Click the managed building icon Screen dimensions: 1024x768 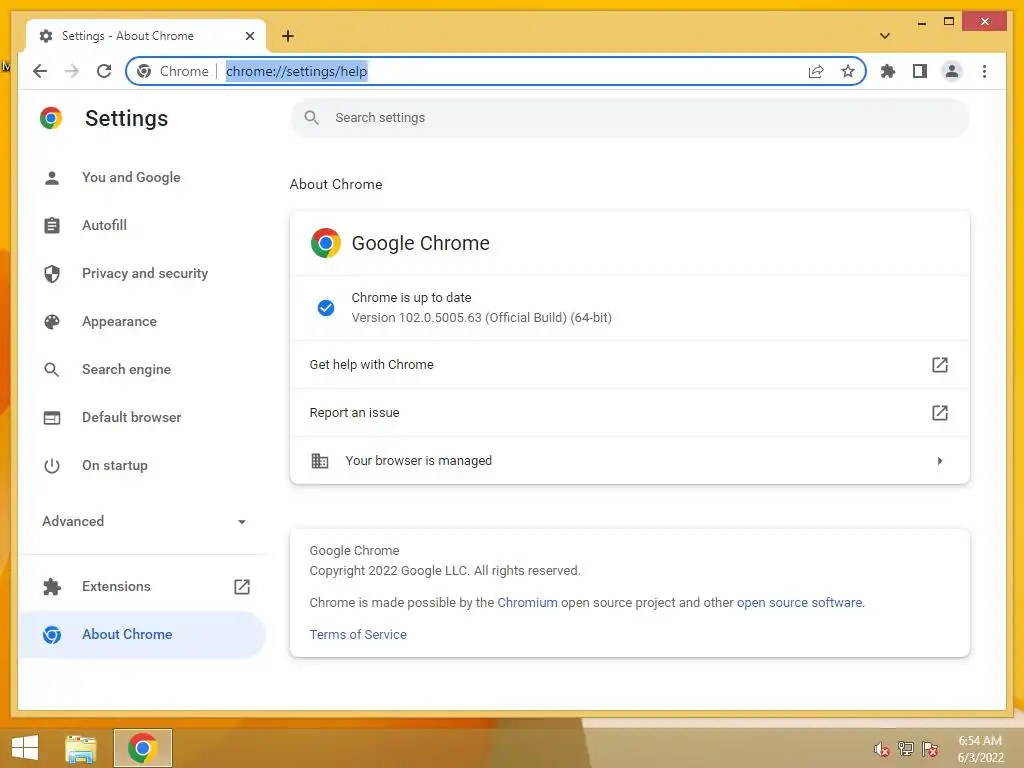tap(319, 460)
